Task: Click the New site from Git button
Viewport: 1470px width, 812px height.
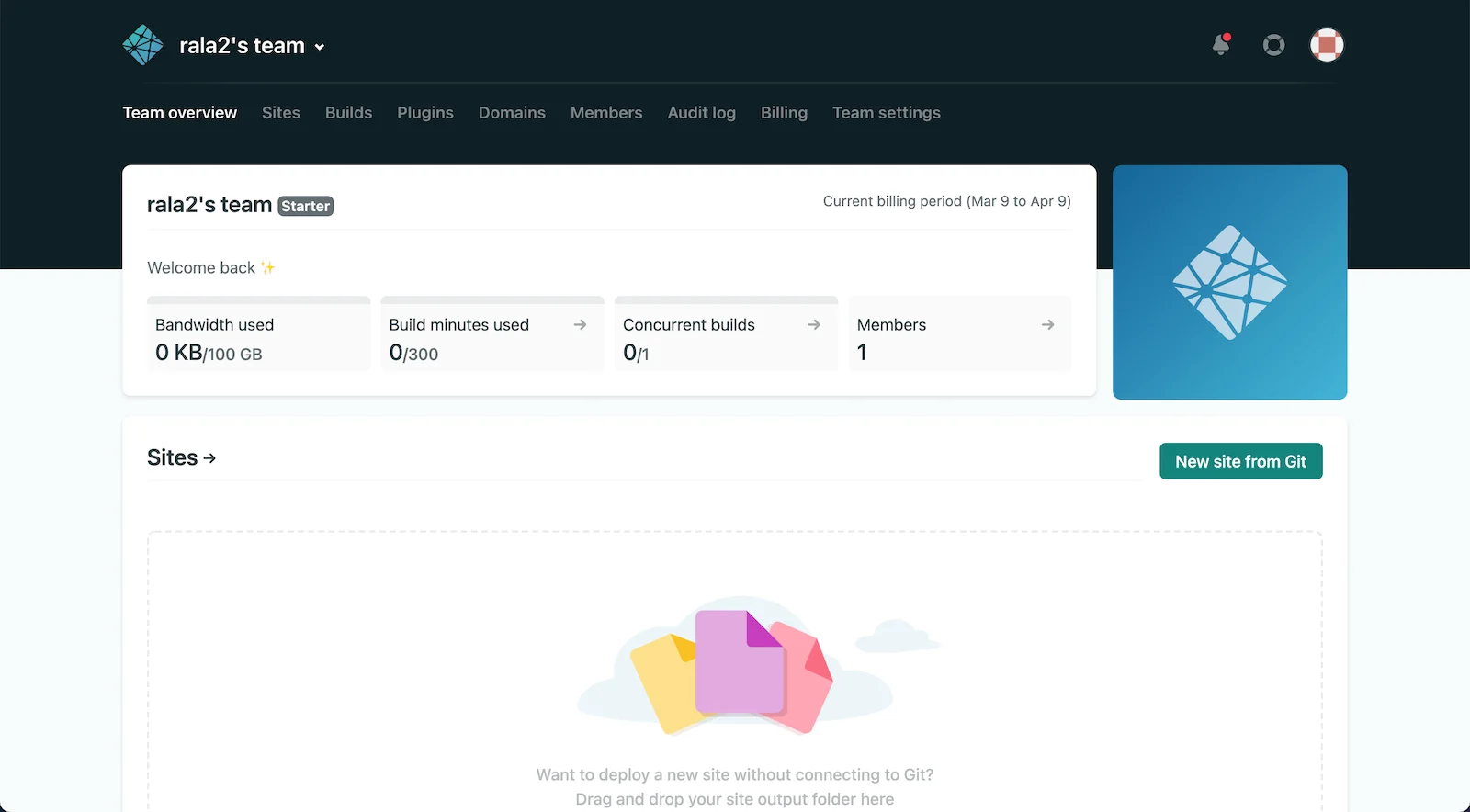Action: [1240, 461]
